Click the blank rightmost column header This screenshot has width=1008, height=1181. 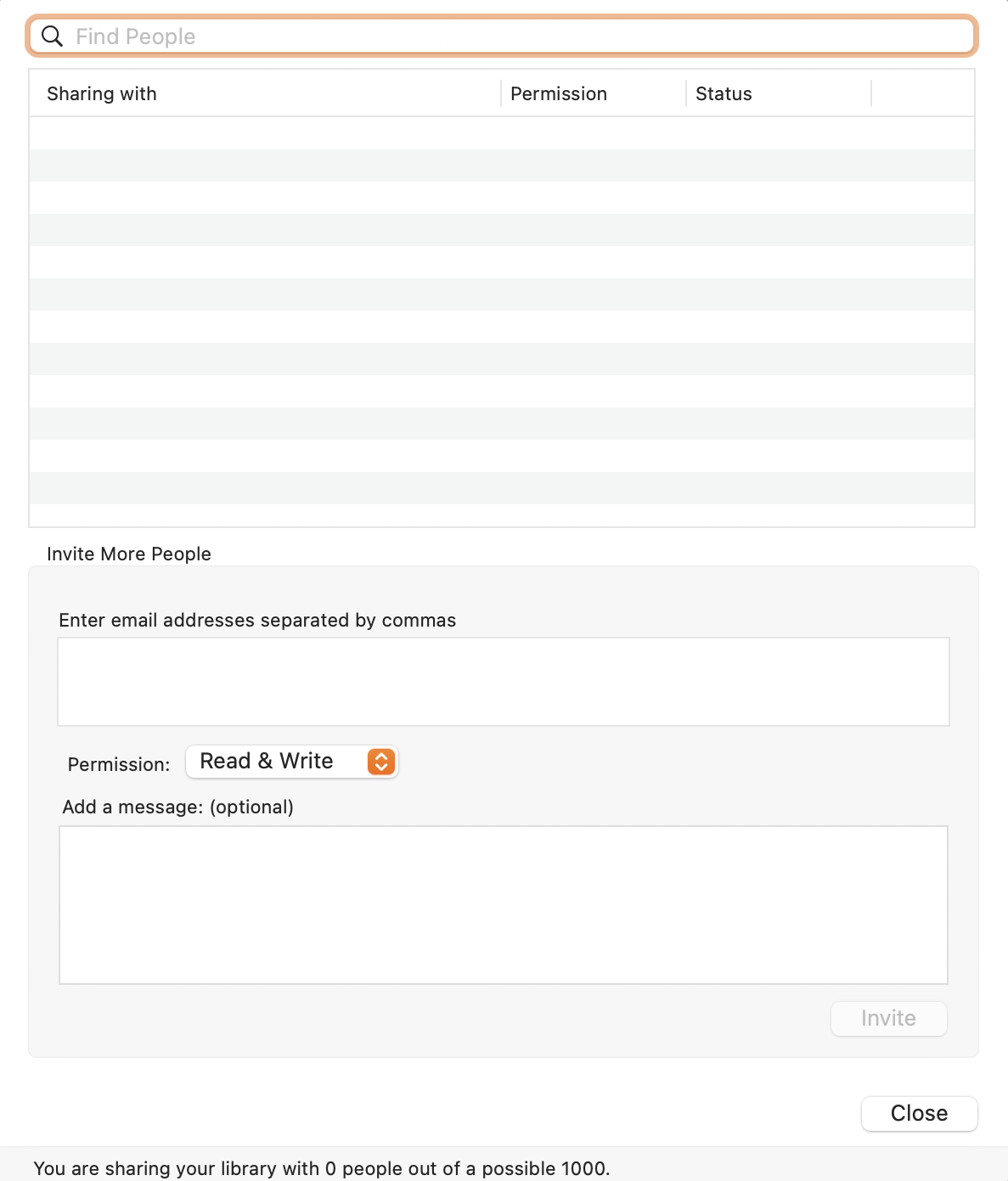click(922, 94)
